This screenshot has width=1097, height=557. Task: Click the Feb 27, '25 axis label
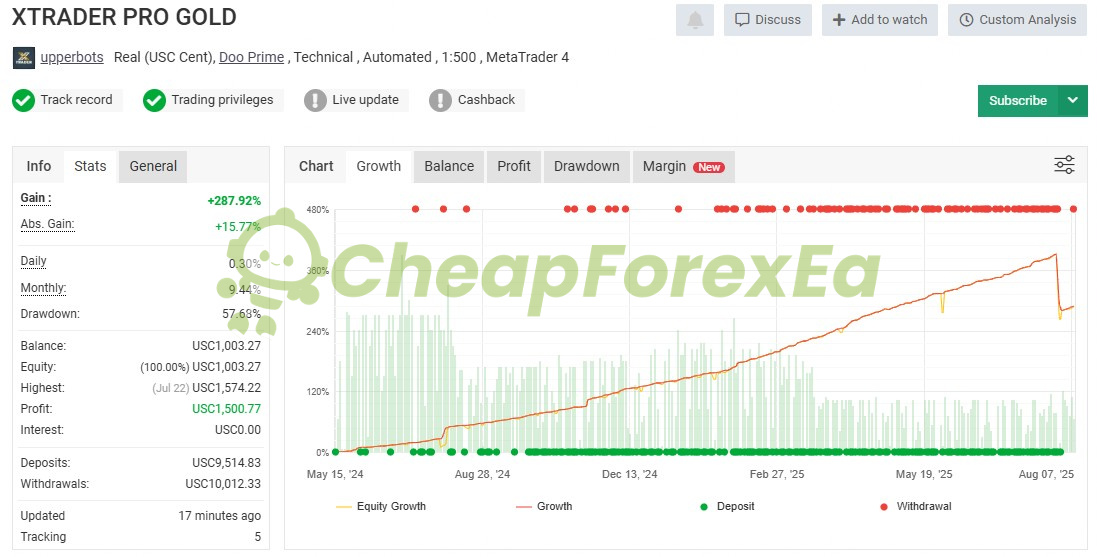coord(777,474)
